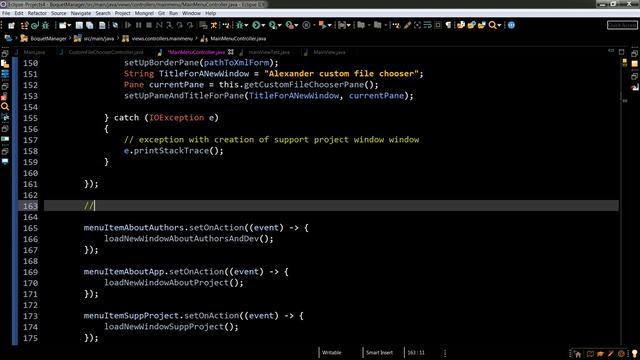Image resolution: width=640 pixels, height=360 pixels.
Task: Click the Search magnifier toolbar icon
Action: [492, 25]
